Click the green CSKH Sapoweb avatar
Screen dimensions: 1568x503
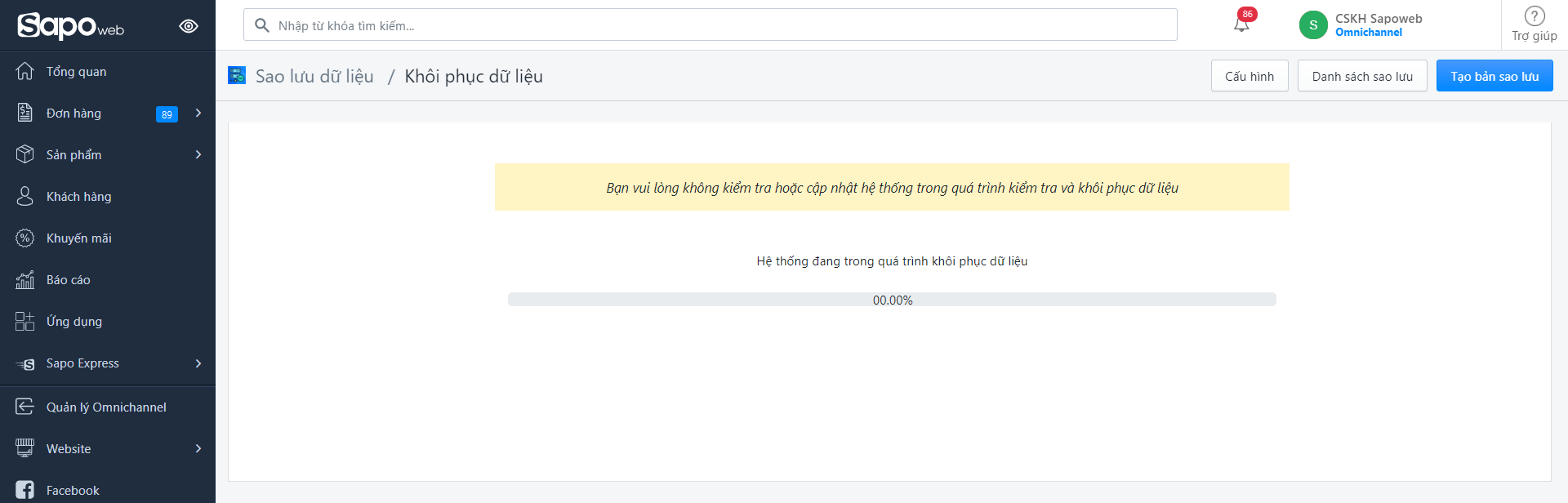[1313, 25]
